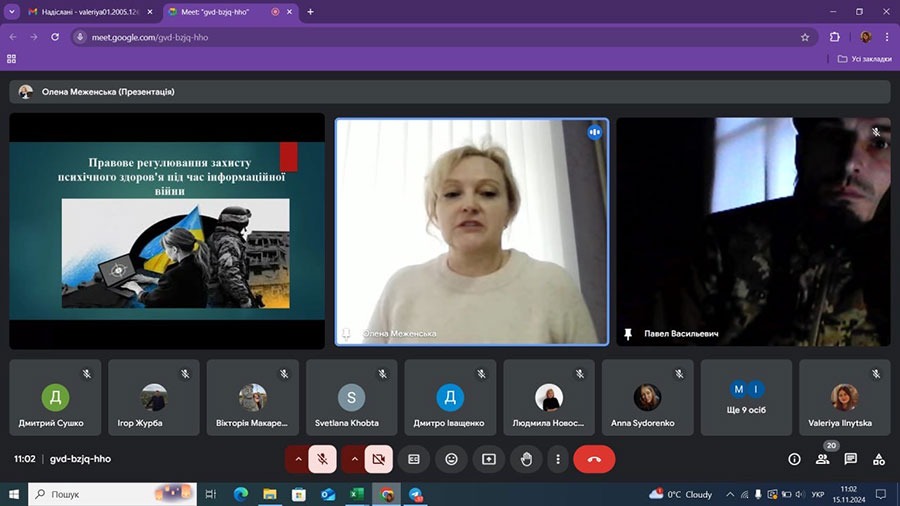The height and width of the screenshot is (506, 900).
Task: Open the Activities panel icon
Action: [x=879, y=459]
